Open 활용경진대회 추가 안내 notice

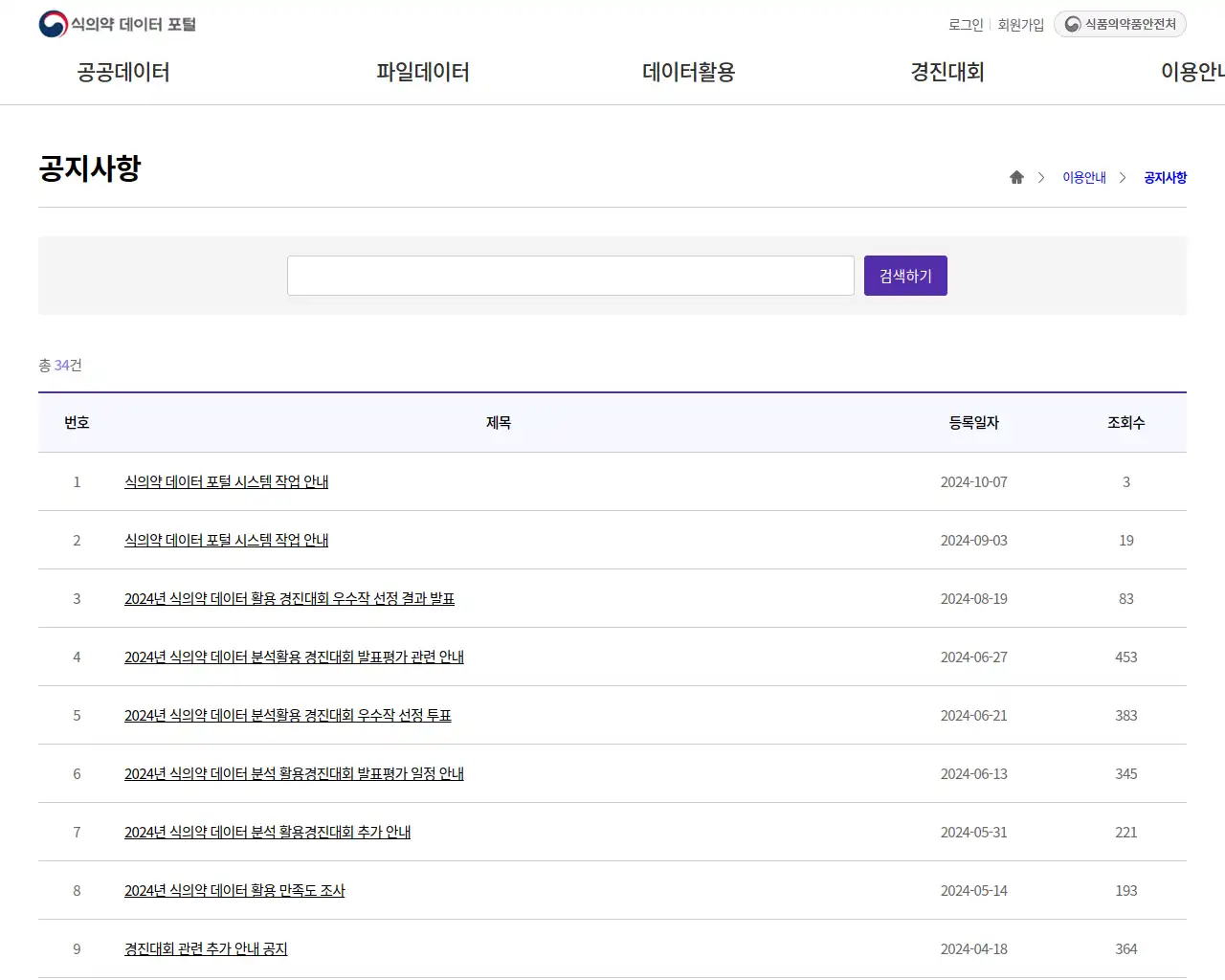click(x=267, y=832)
